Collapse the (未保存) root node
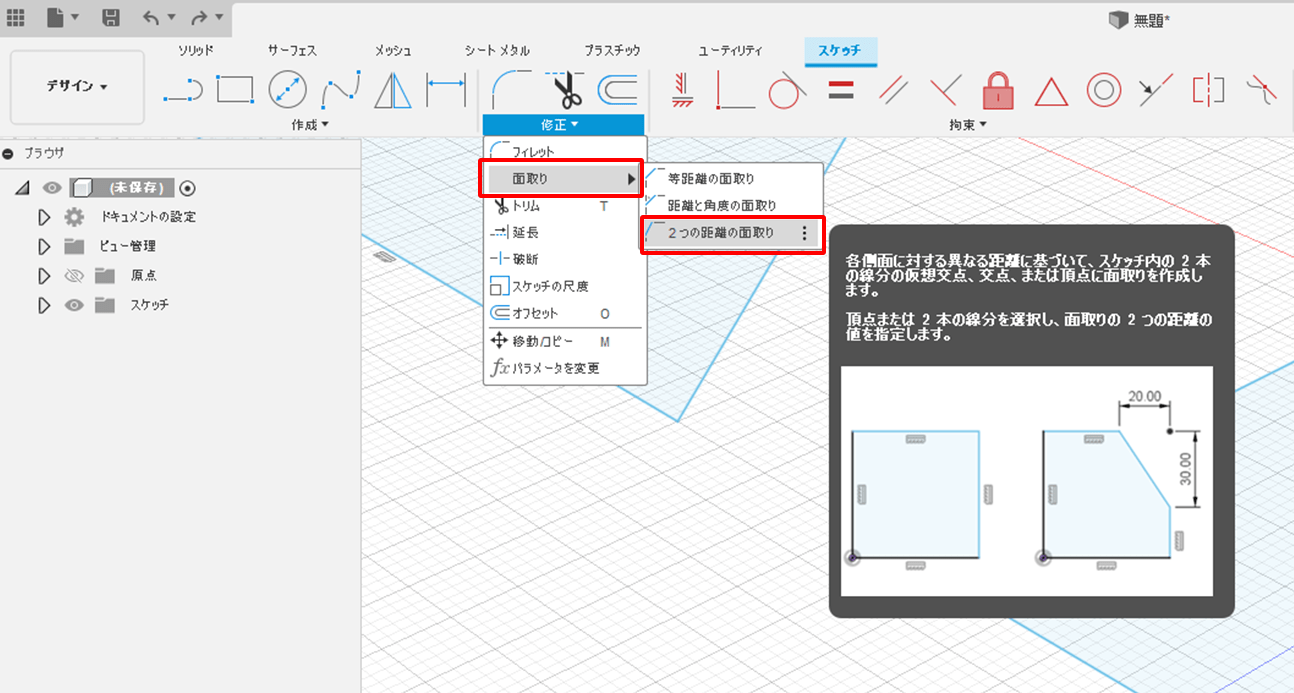 23,187
